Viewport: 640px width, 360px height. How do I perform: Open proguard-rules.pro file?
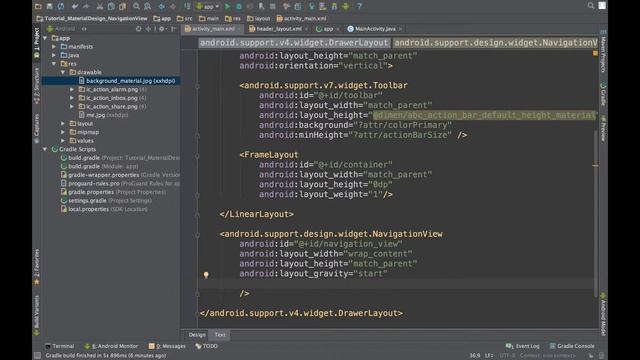click(120, 183)
